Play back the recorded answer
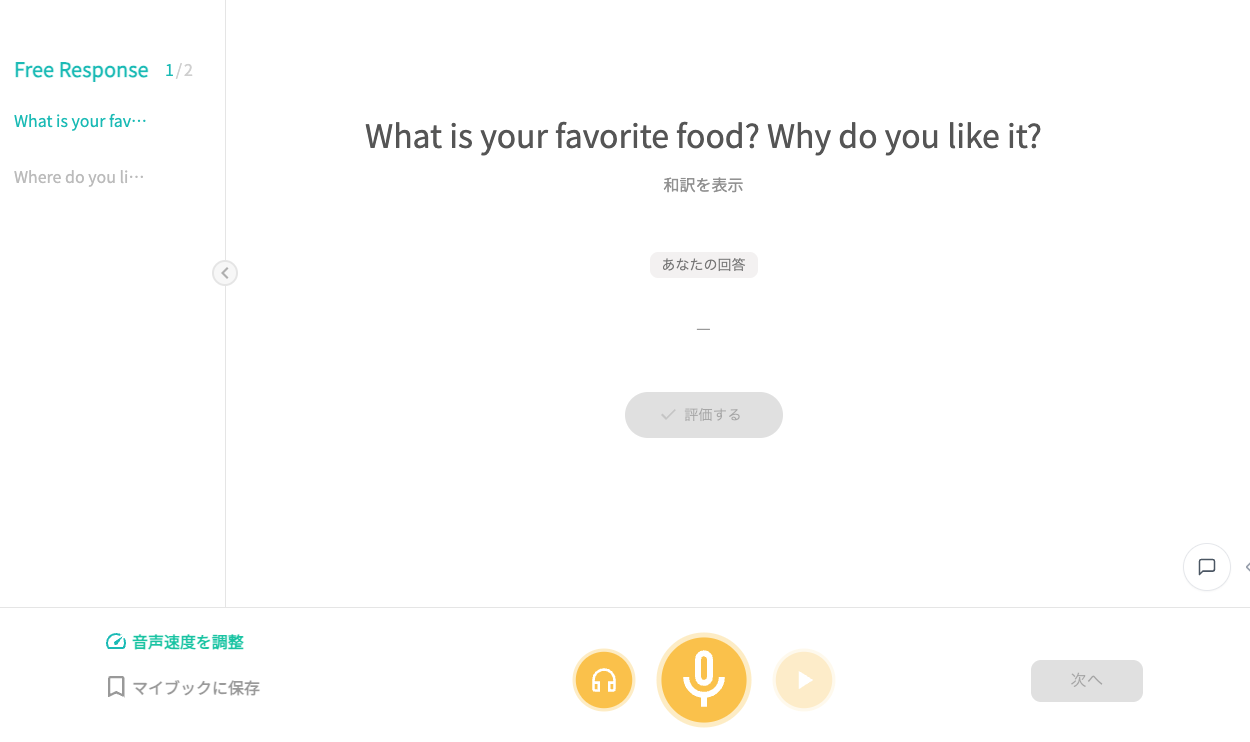 (x=804, y=681)
